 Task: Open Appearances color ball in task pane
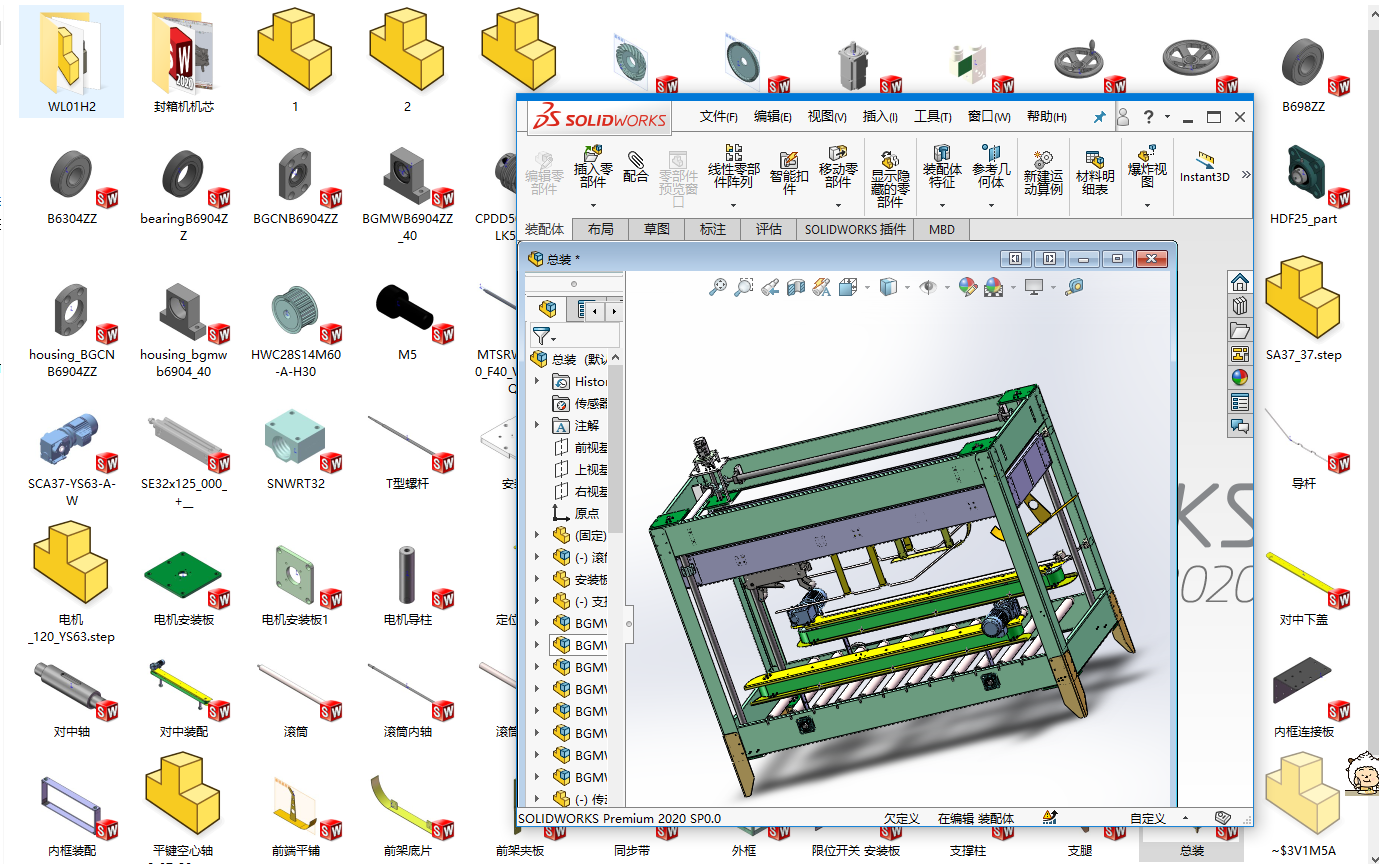point(1240,377)
